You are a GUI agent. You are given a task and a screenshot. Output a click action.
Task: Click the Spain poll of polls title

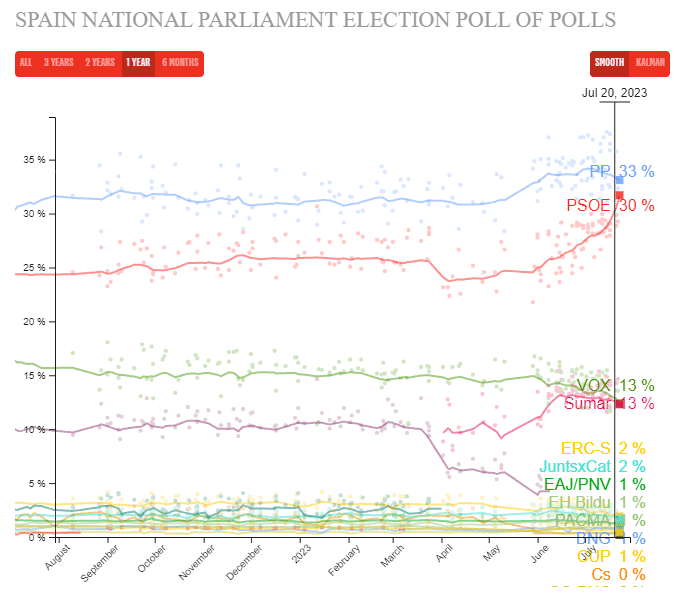(x=316, y=20)
